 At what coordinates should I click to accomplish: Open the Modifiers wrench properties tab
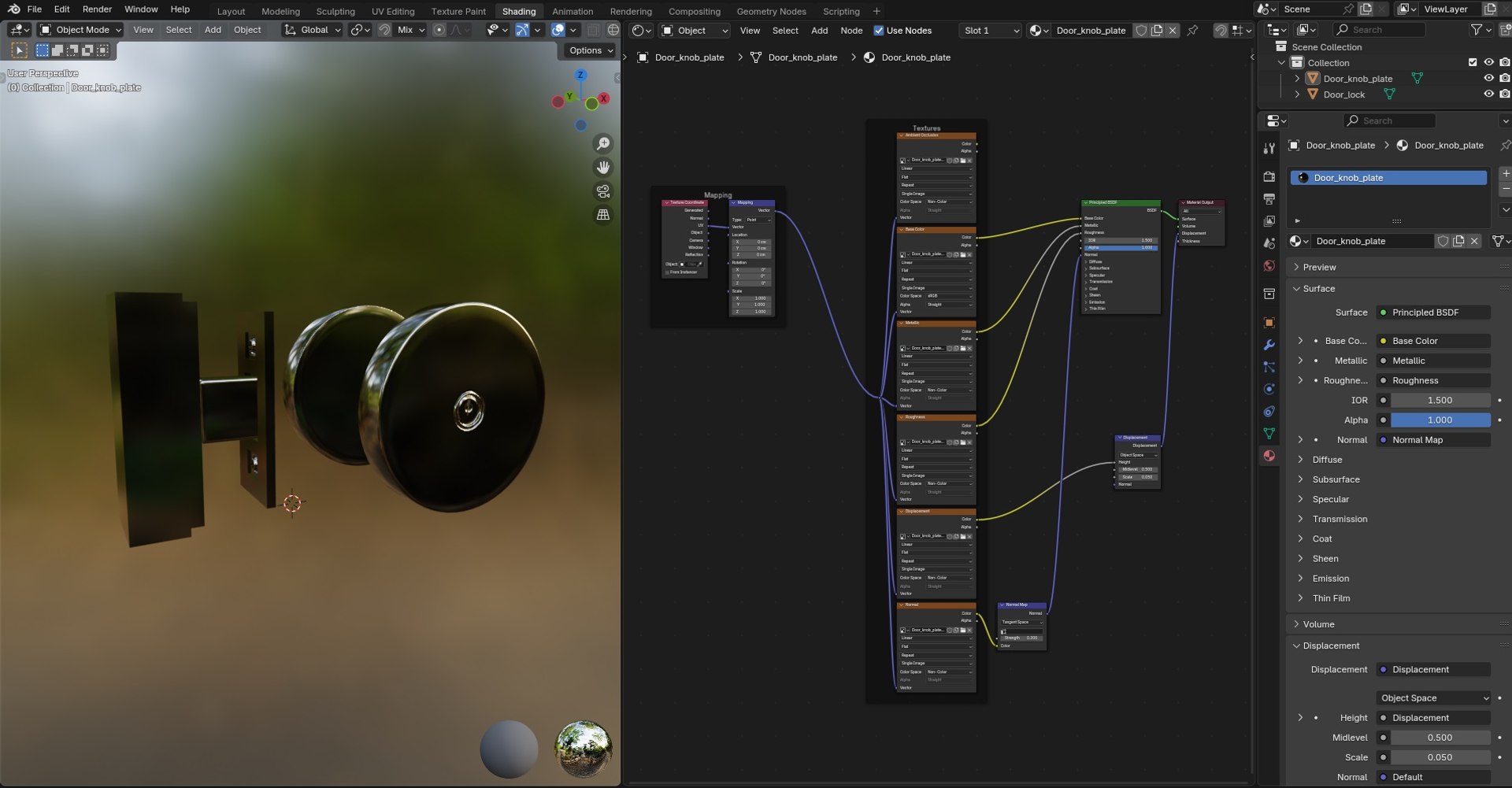coord(1269,345)
